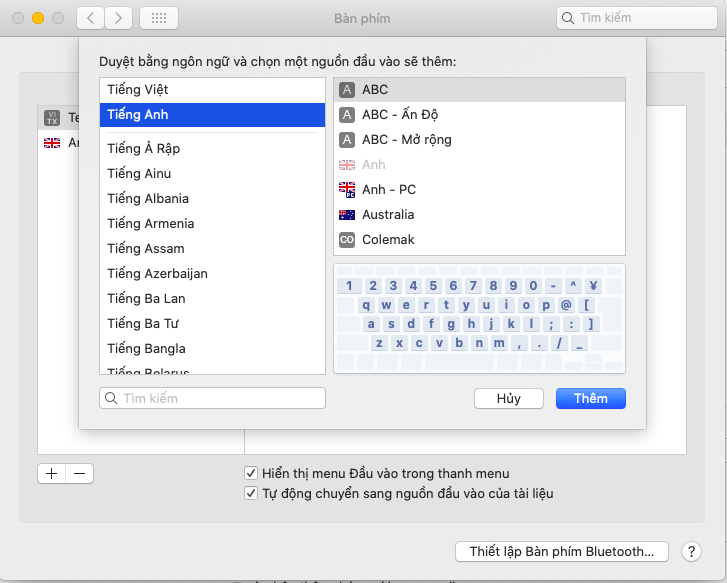
Task: Open the show-all preferences grid
Action: tap(159, 18)
